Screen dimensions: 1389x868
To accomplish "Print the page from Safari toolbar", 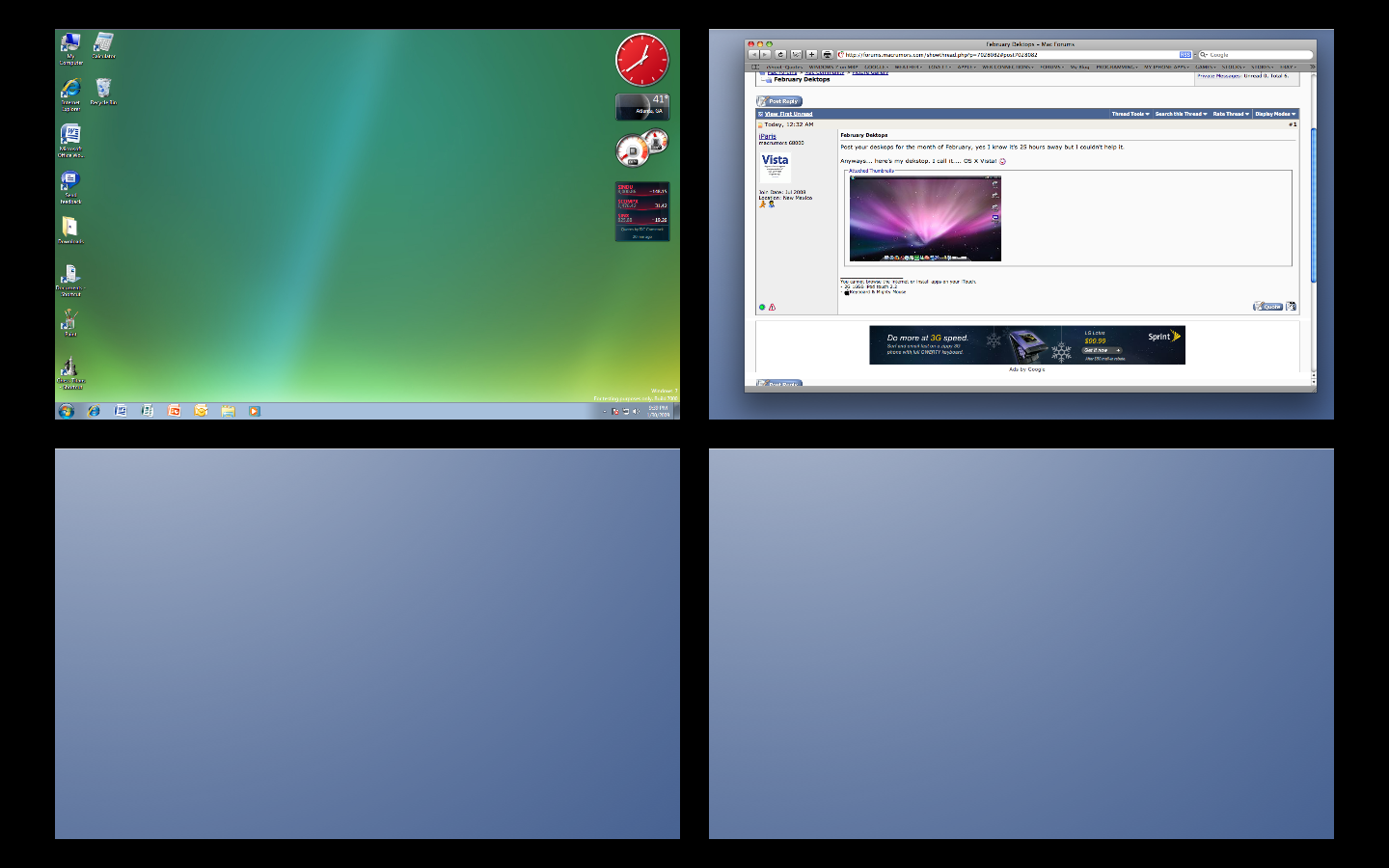I will coord(827,55).
